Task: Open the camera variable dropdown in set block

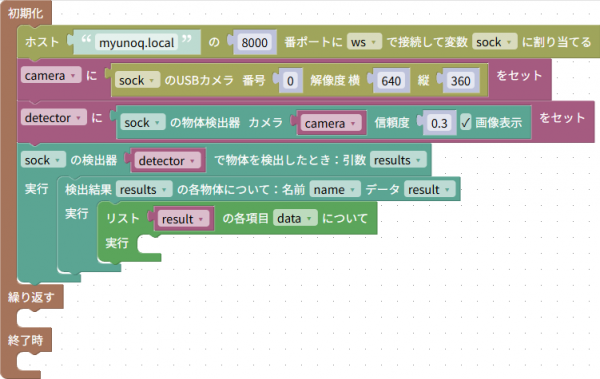Action: pos(51,75)
